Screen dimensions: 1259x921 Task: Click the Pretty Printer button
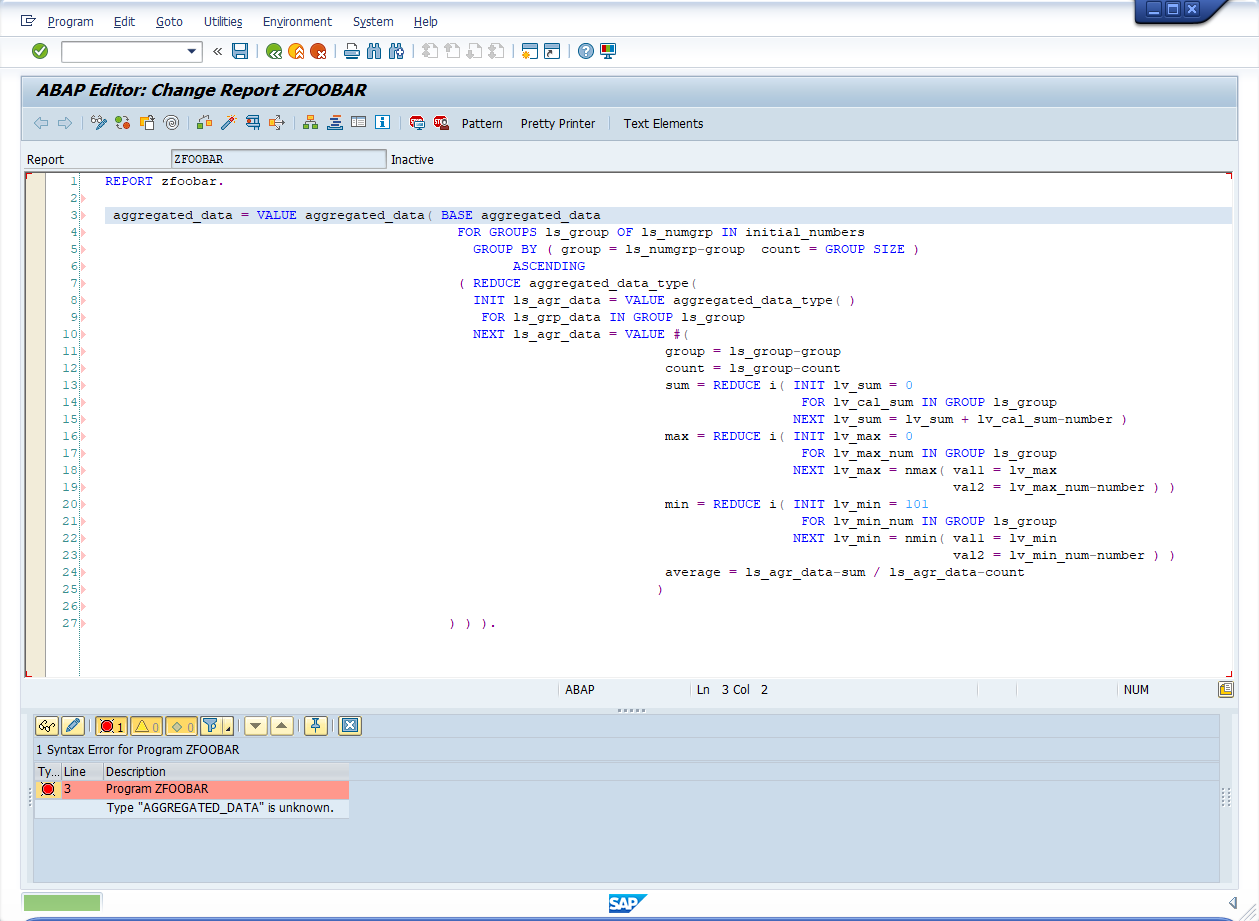(x=557, y=123)
